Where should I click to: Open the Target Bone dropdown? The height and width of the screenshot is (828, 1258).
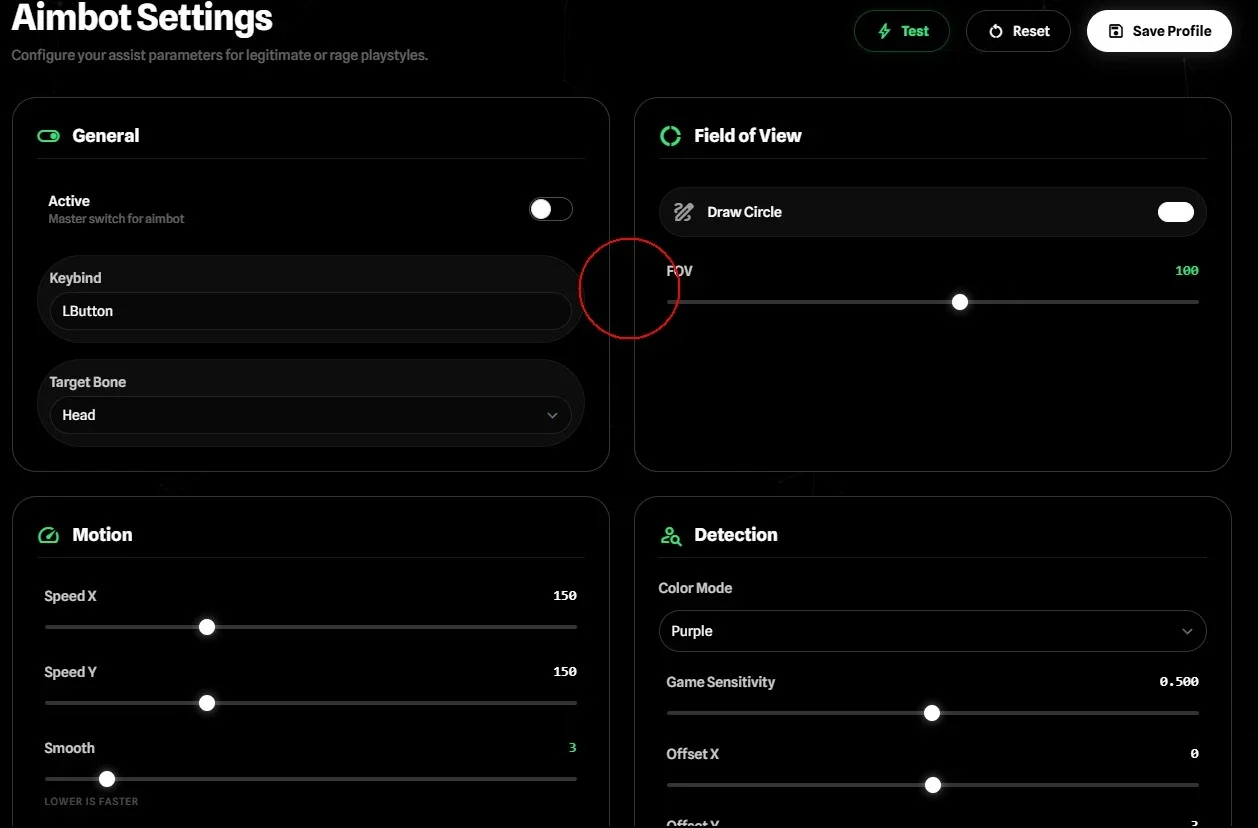pyautogui.click(x=311, y=415)
